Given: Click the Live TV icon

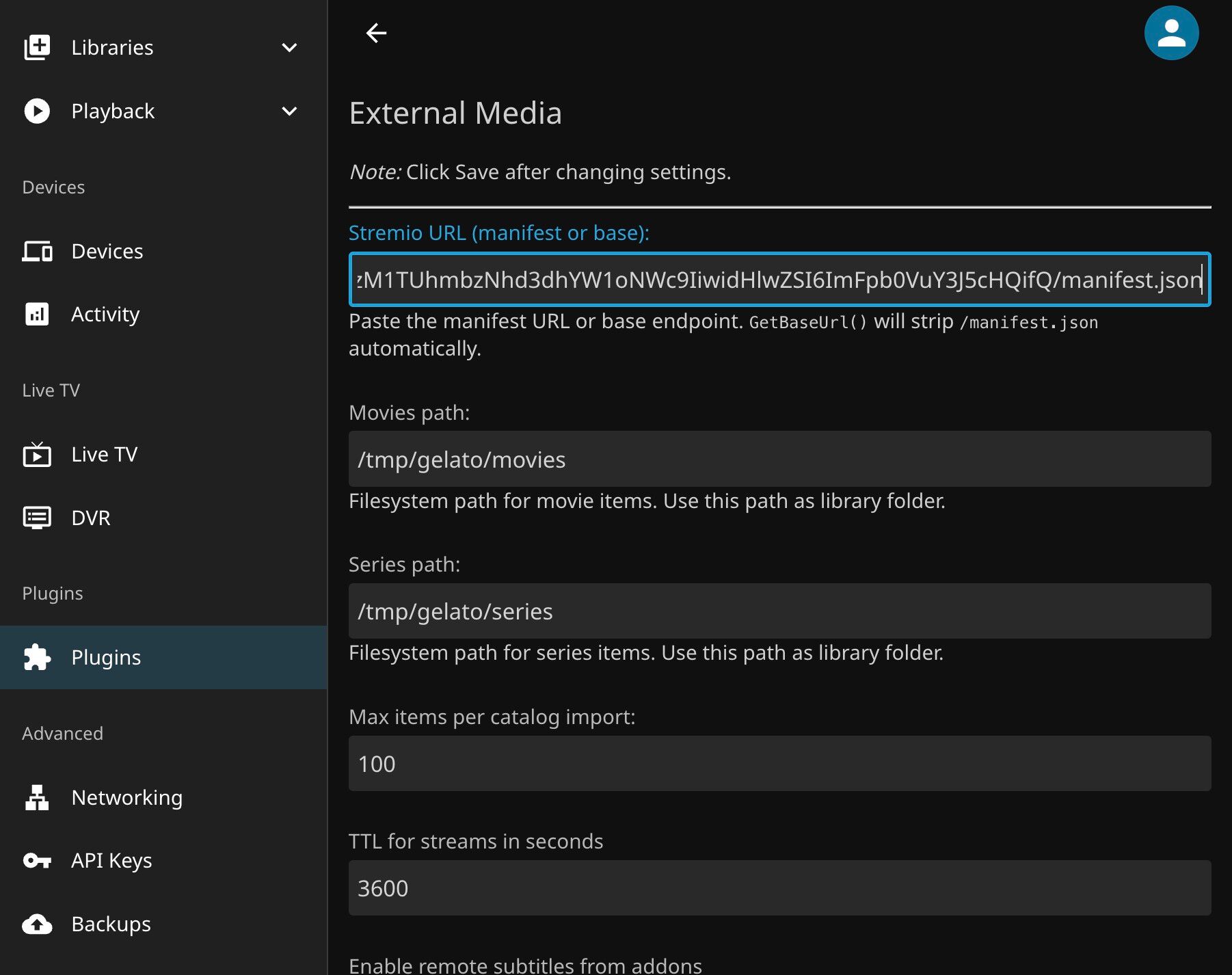Looking at the screenshot, I should pos(37,455).
